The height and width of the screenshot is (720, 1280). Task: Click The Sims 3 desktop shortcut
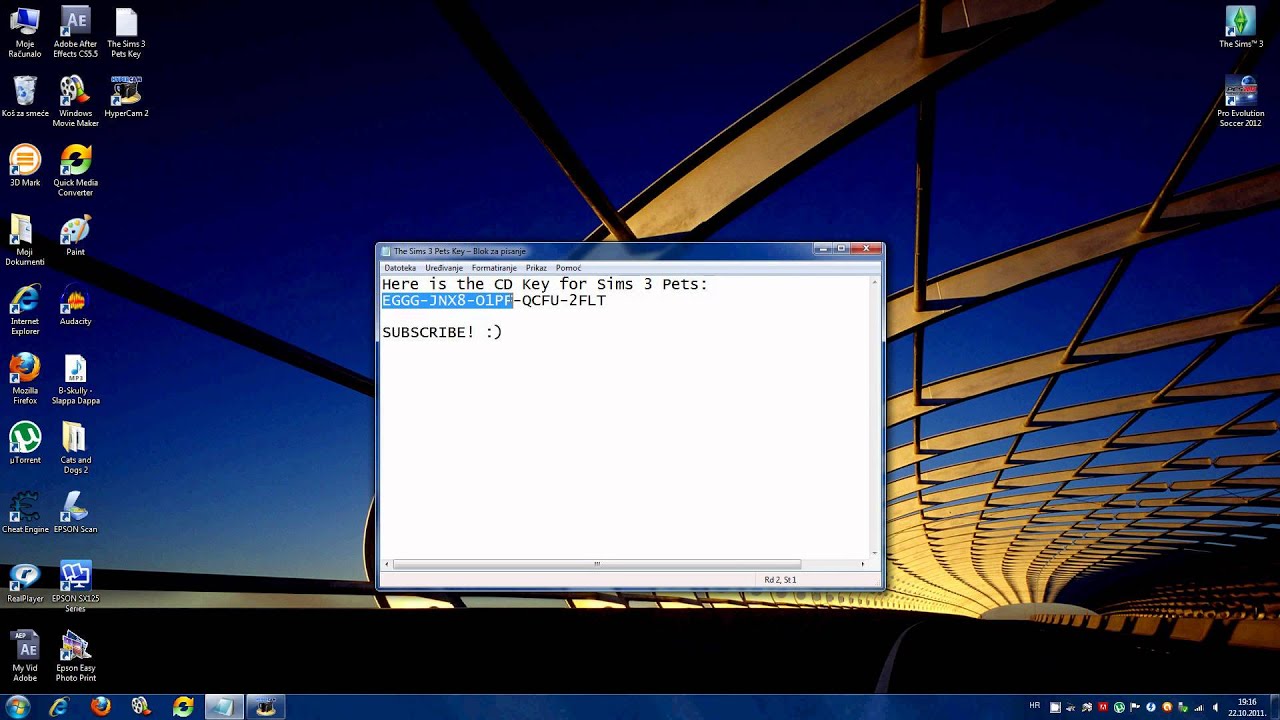[x=1240, y=23]
